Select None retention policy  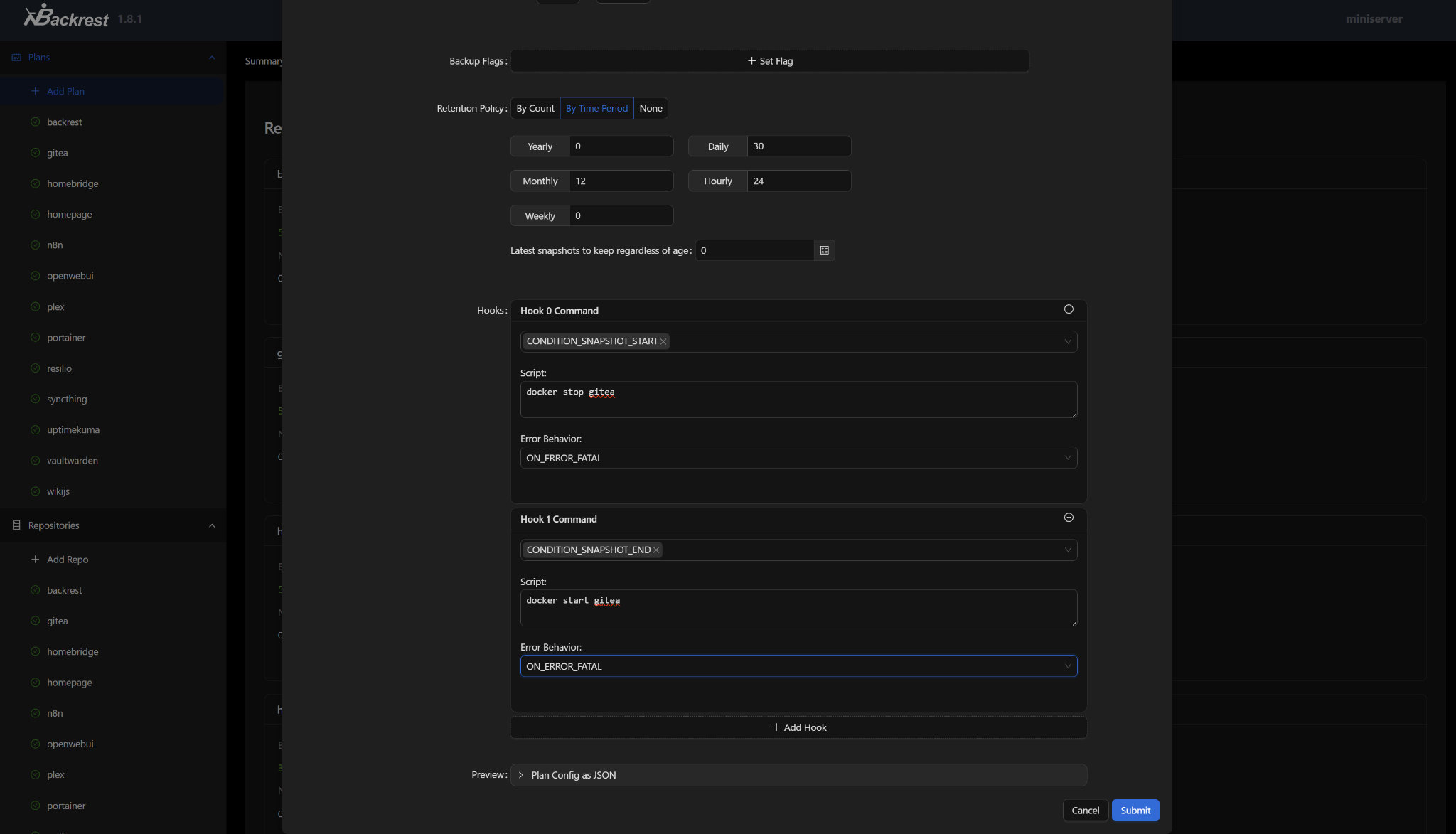pos(651,108)
